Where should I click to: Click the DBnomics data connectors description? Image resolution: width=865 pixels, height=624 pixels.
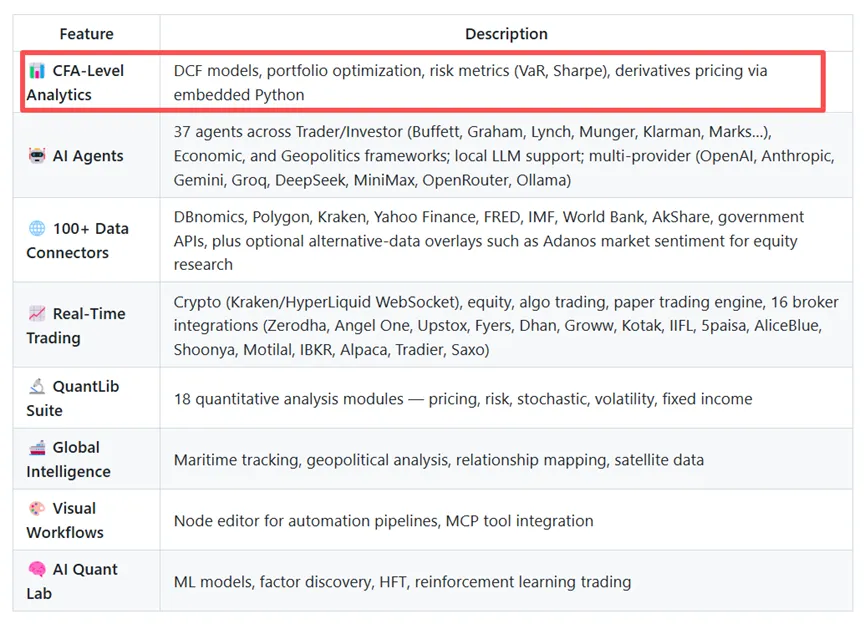(x=488, y=241)
